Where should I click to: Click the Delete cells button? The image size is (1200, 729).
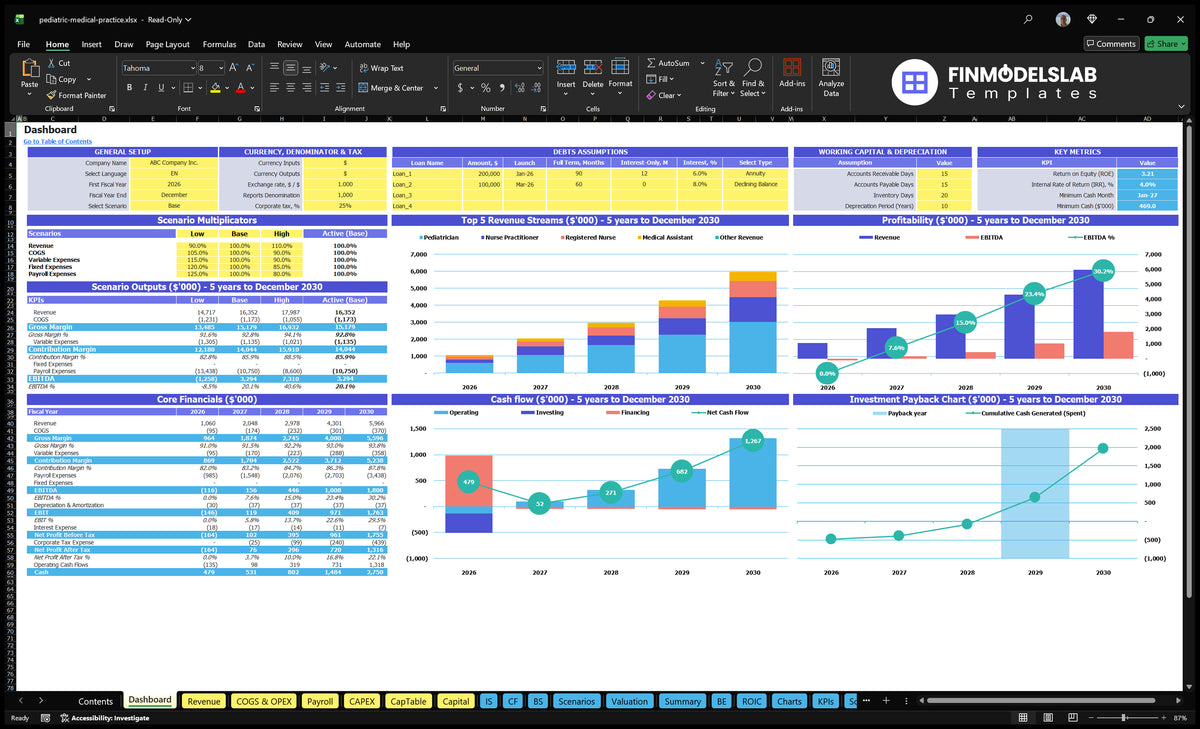[x=593, y=75]
